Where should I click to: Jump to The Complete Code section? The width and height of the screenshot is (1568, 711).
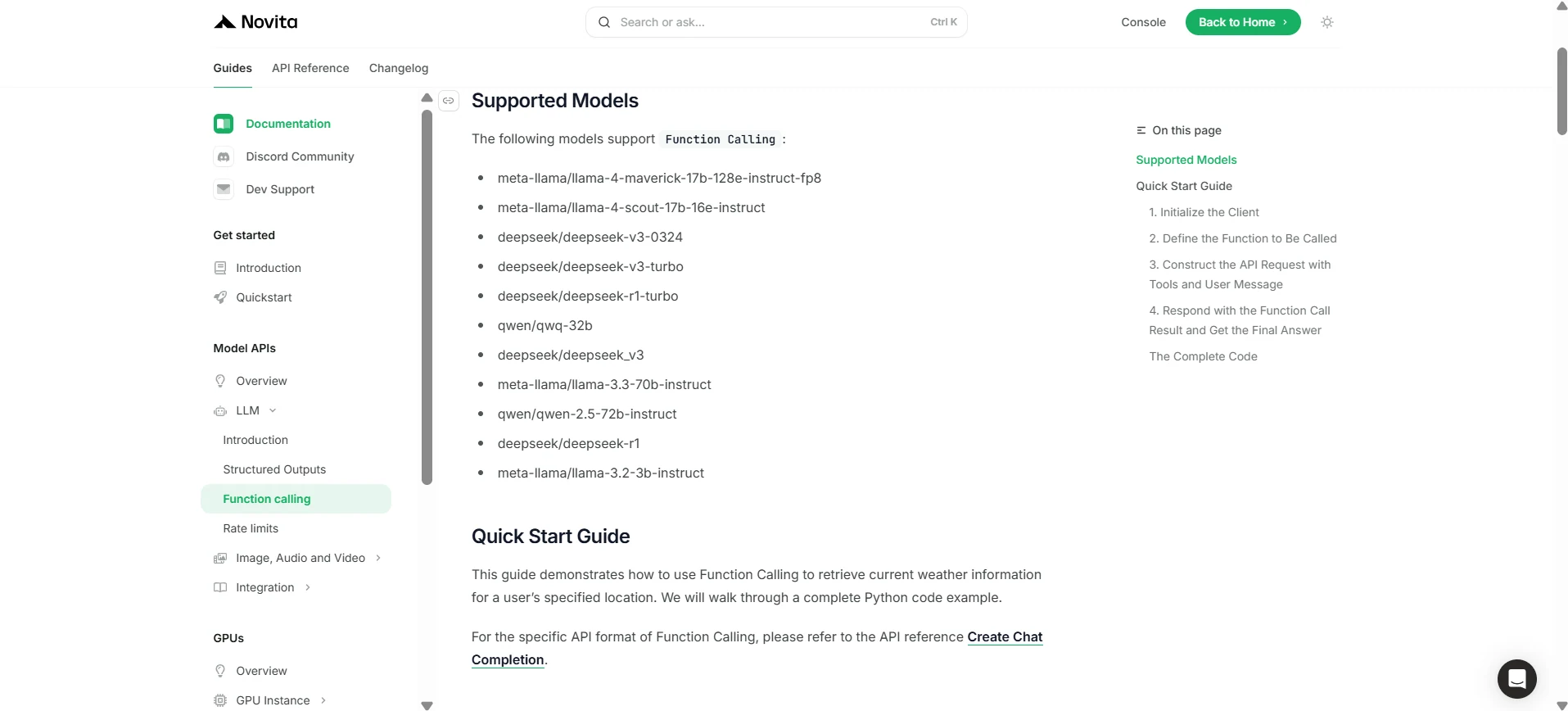[1203, 356]
